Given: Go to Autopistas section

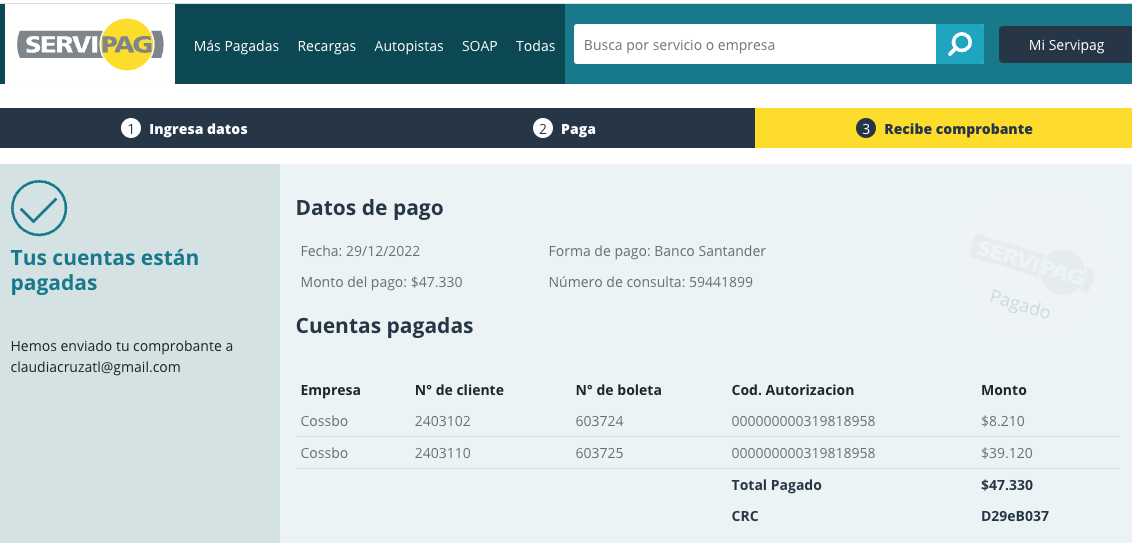Looking at the screenshot, I should [409, 45].
